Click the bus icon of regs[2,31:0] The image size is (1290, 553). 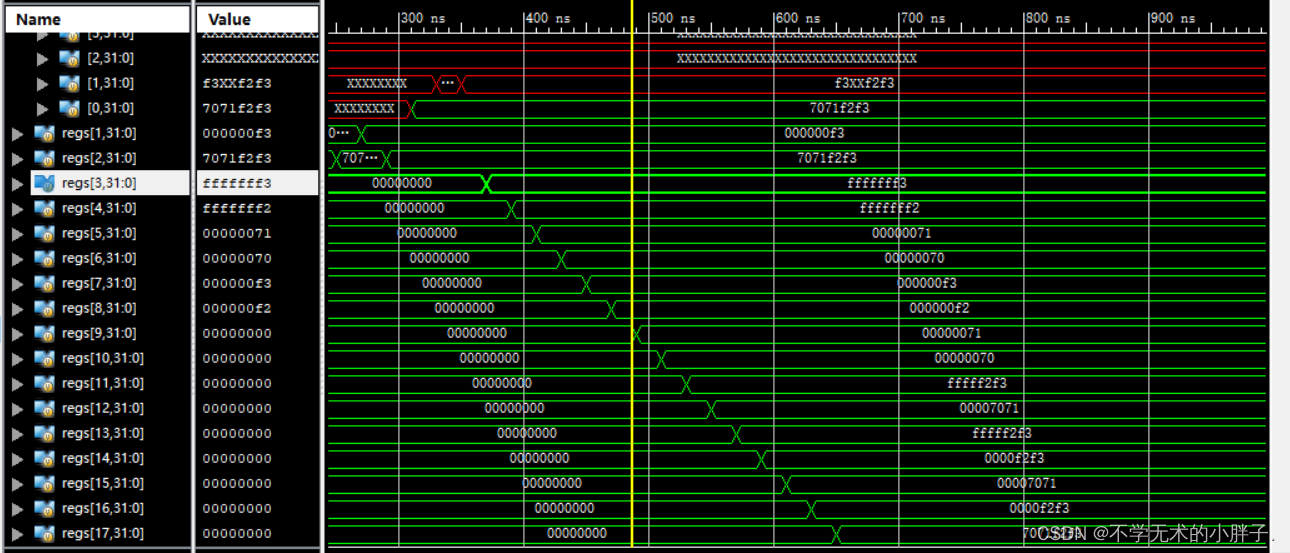[x=44, y=158]
